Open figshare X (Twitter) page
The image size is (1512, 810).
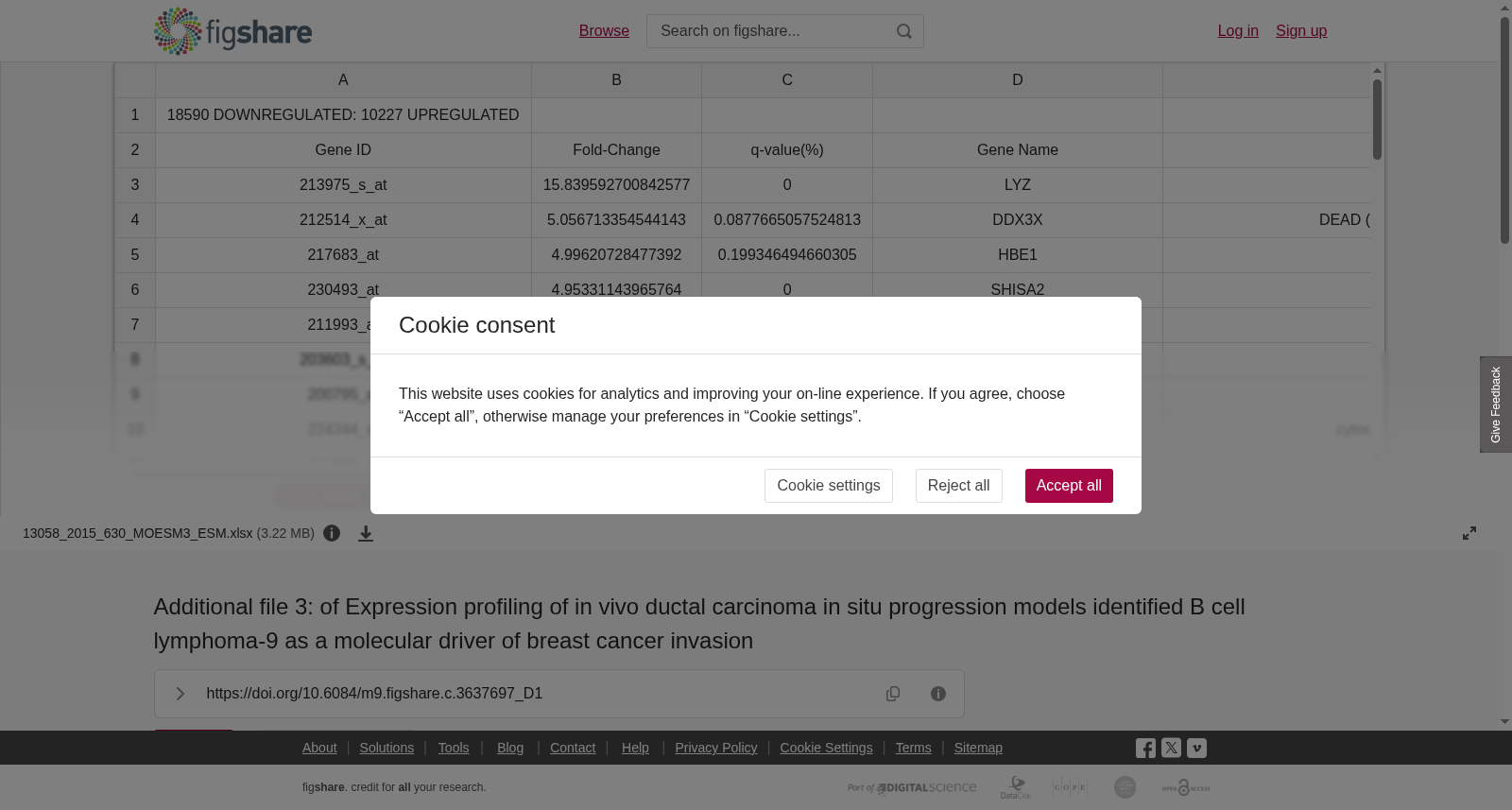pyautogui.click(x=1171, y=748)
